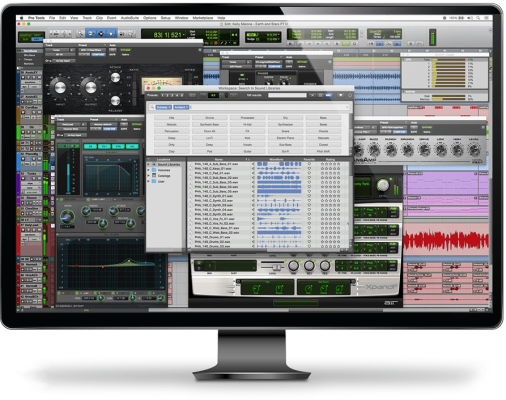
Task: Select the Trim tool in the toolbar
Action: [91, 33]
